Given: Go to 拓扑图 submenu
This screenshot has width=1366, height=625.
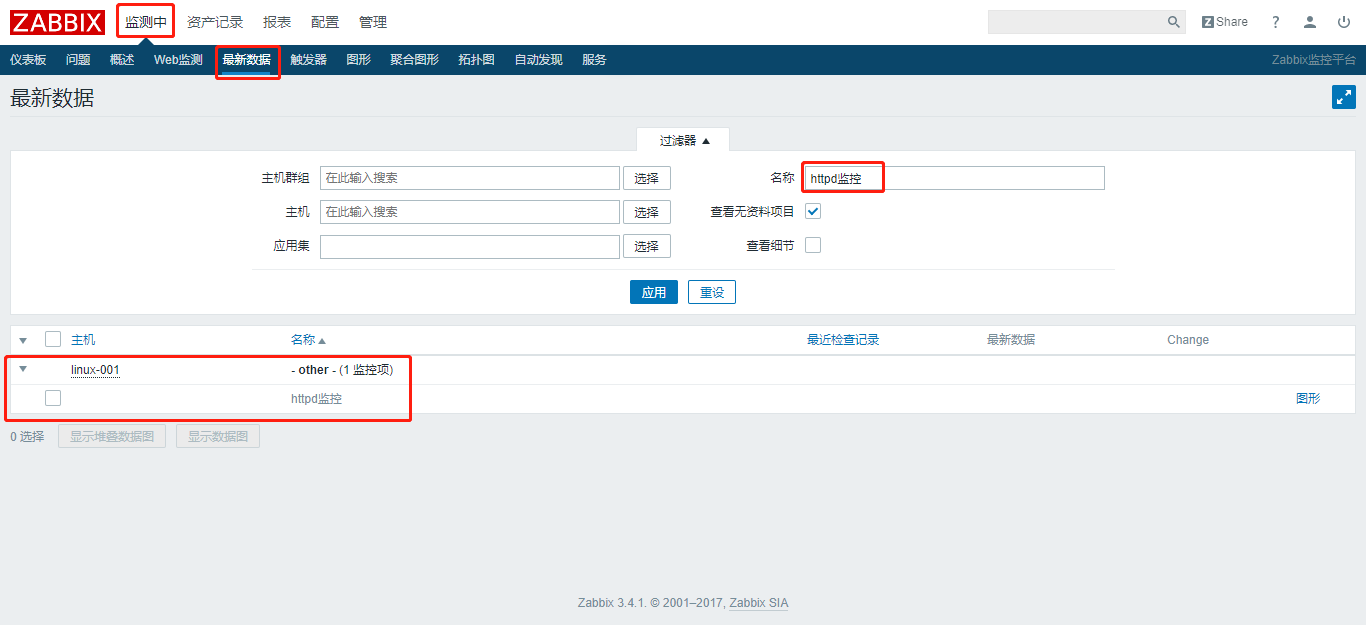Looking at the screenshot, I should [476, 60].
